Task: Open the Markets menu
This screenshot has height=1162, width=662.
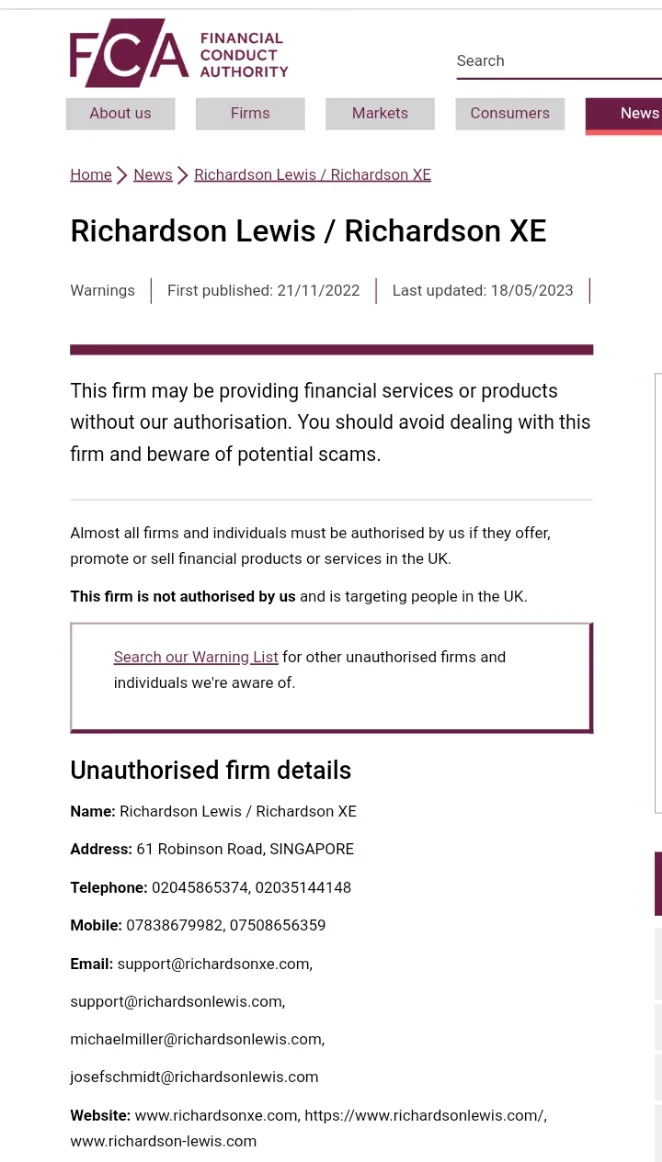Action: click(380, 113)
